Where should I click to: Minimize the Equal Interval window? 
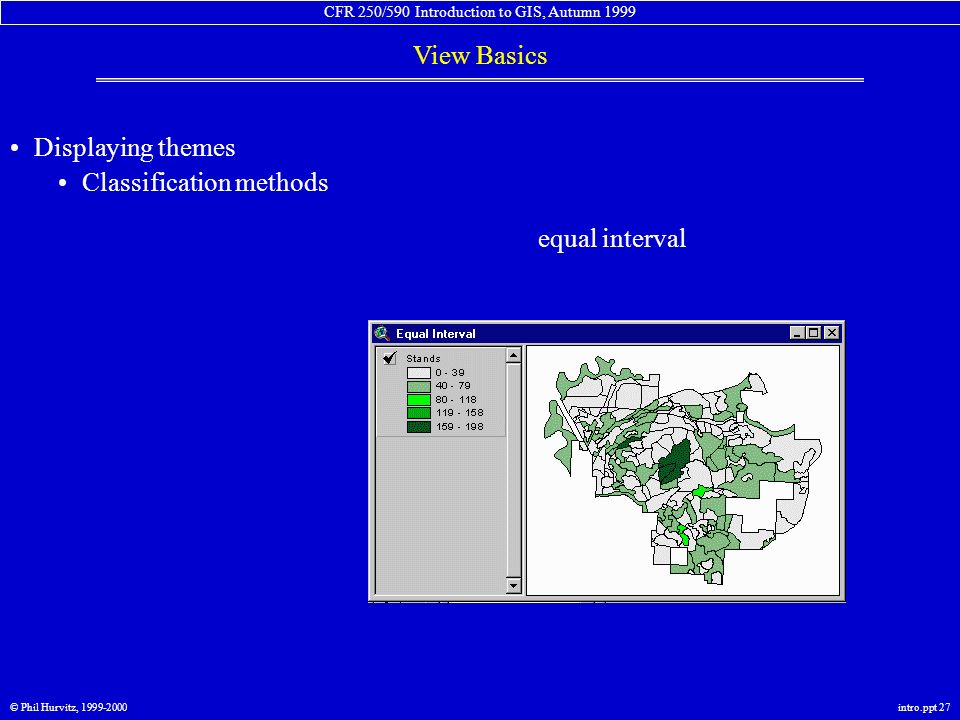tap(797, 333)
